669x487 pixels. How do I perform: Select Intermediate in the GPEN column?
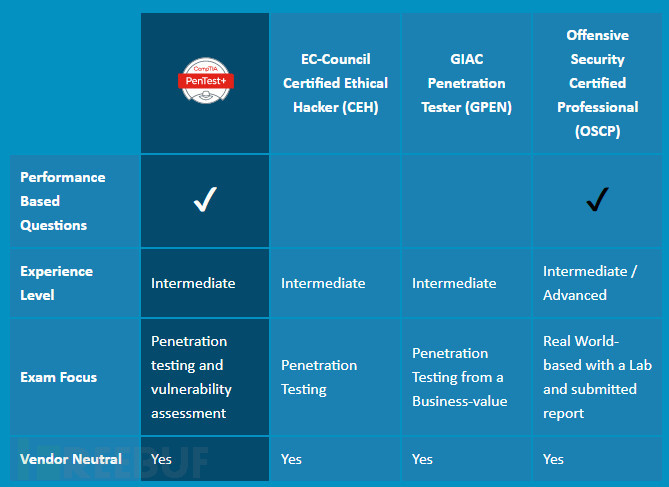(x=454, y=283)
